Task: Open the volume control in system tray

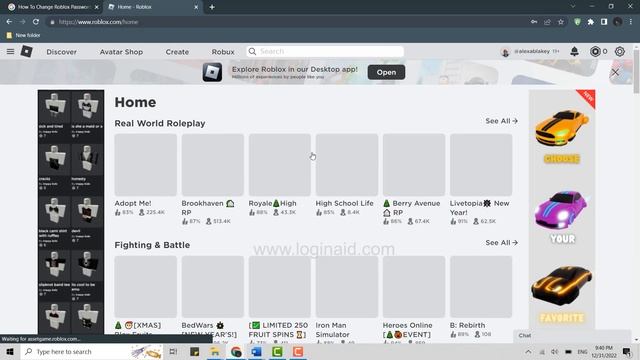Action: tap(554, 351)
